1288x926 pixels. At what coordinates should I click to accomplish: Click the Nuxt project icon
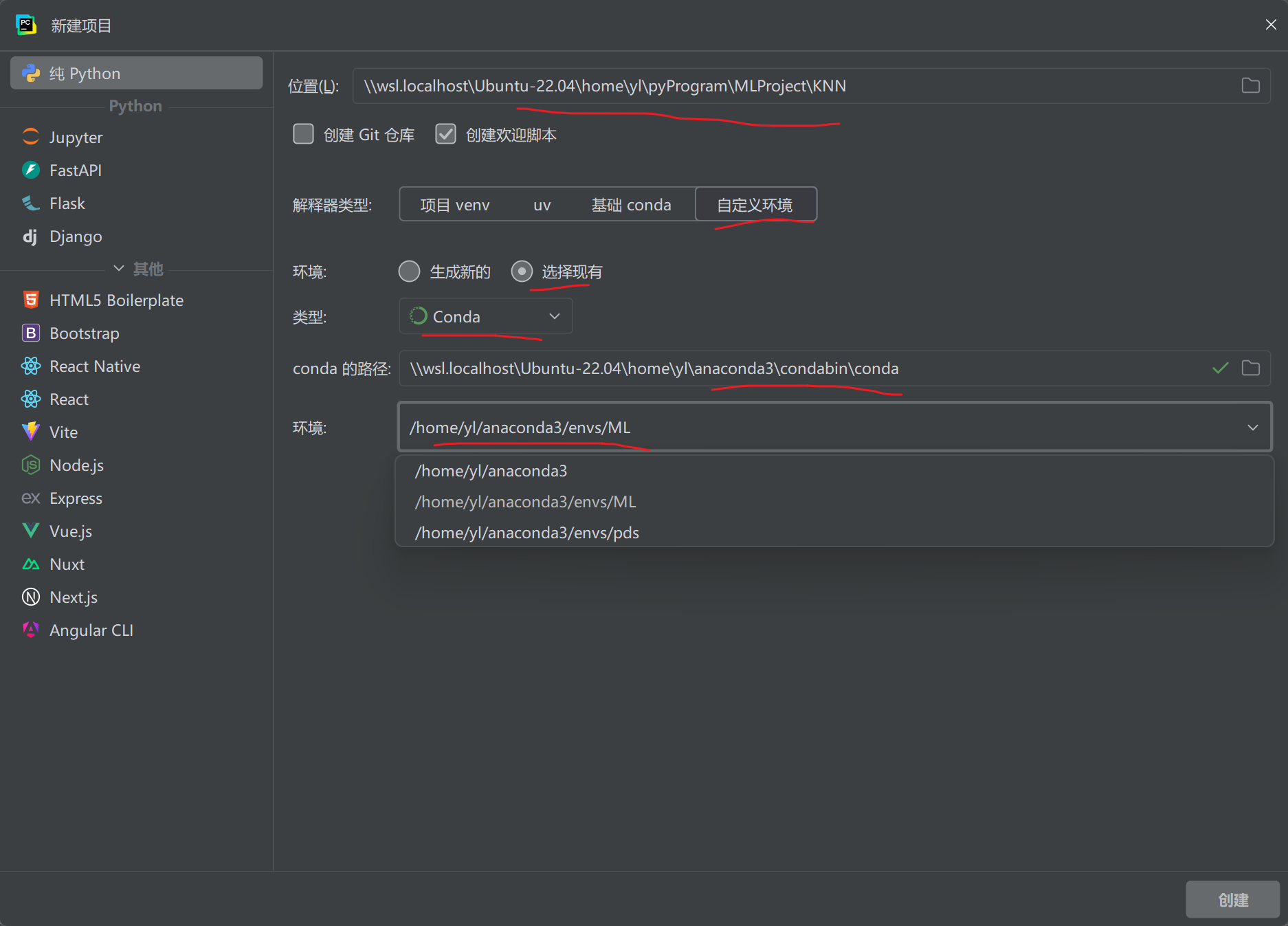(31, 564)
